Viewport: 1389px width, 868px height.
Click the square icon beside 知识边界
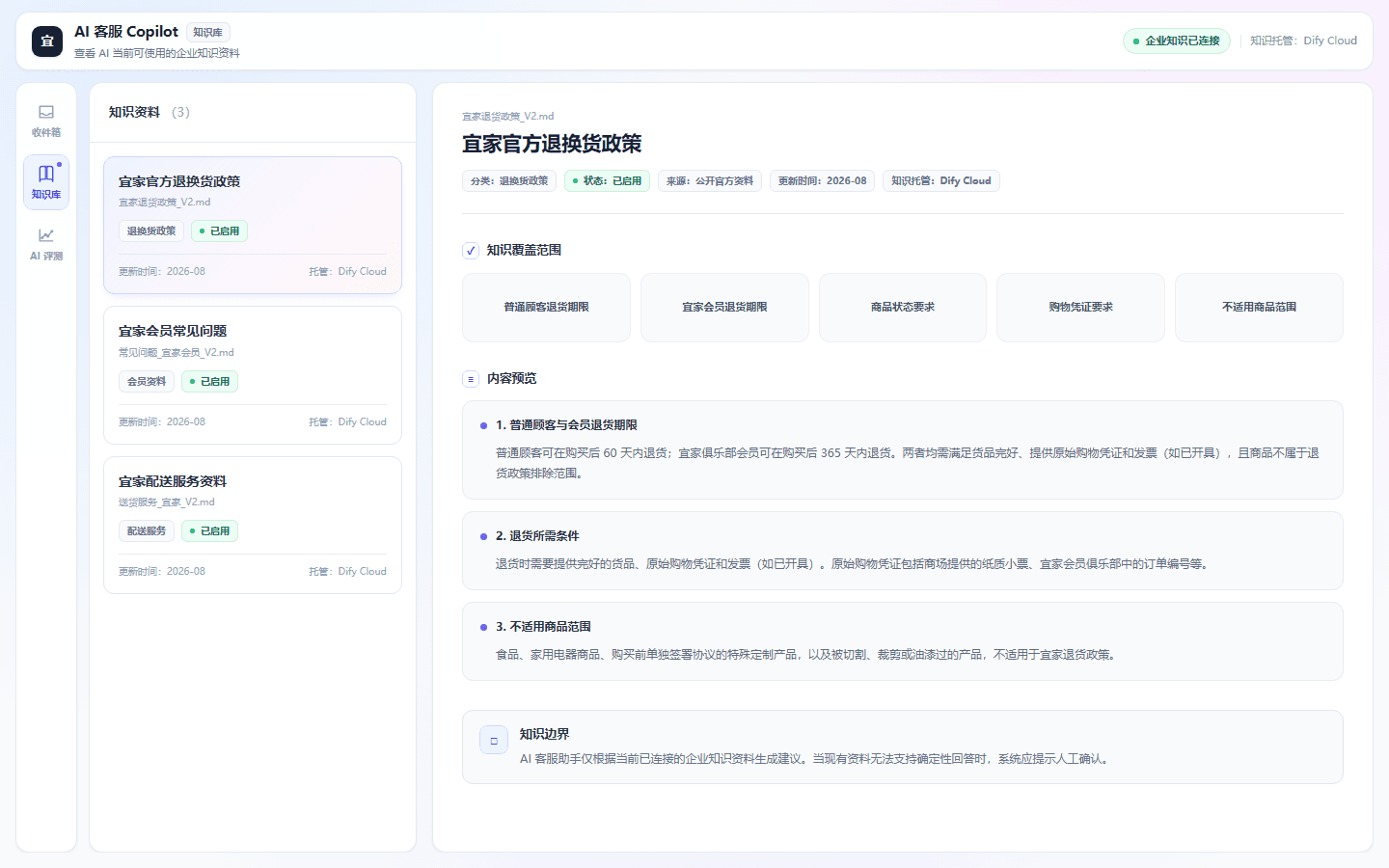tap(494, 741)
